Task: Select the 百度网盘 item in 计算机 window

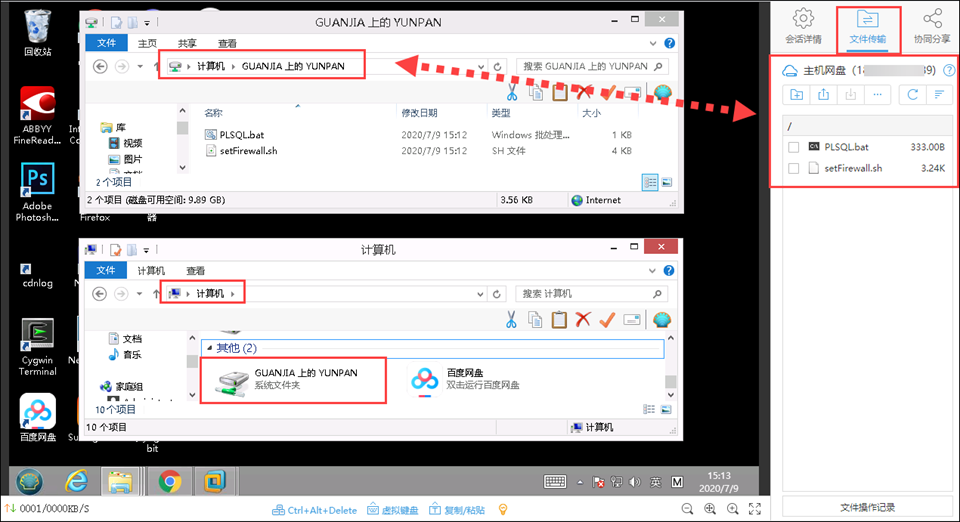Action: pos(465,379)
